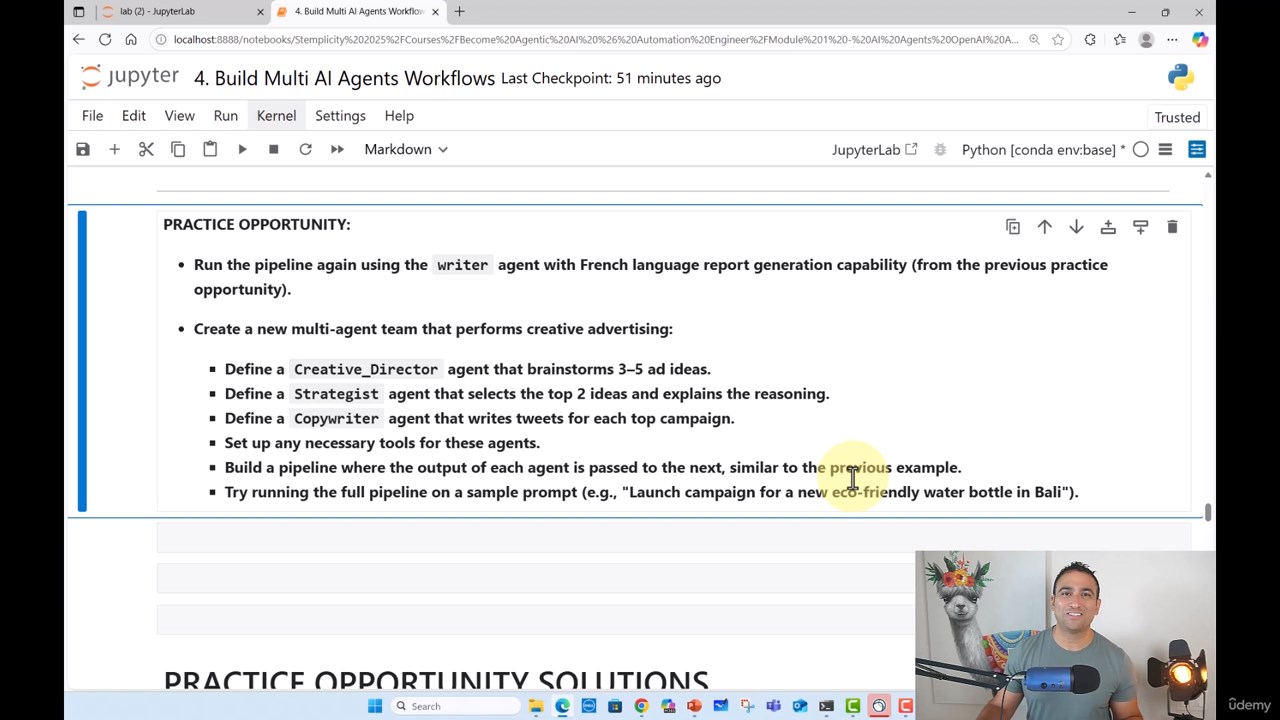Click the 'Strategist' code text
The height and width of the screenshot is (720, 1280).
336,394
